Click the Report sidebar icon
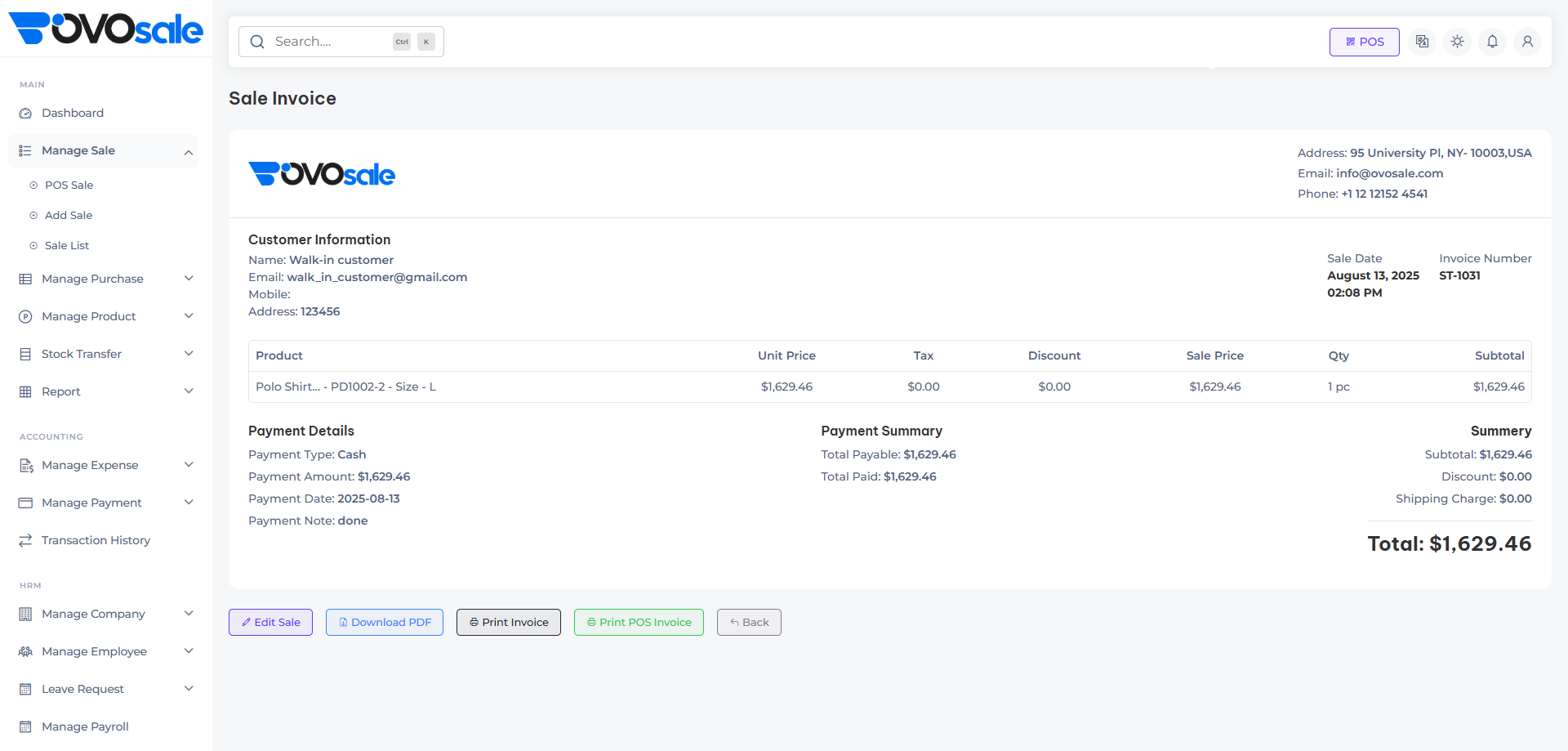Image resolution: width=1568 pixels, height=751 pixels. (x=25, y=392)
